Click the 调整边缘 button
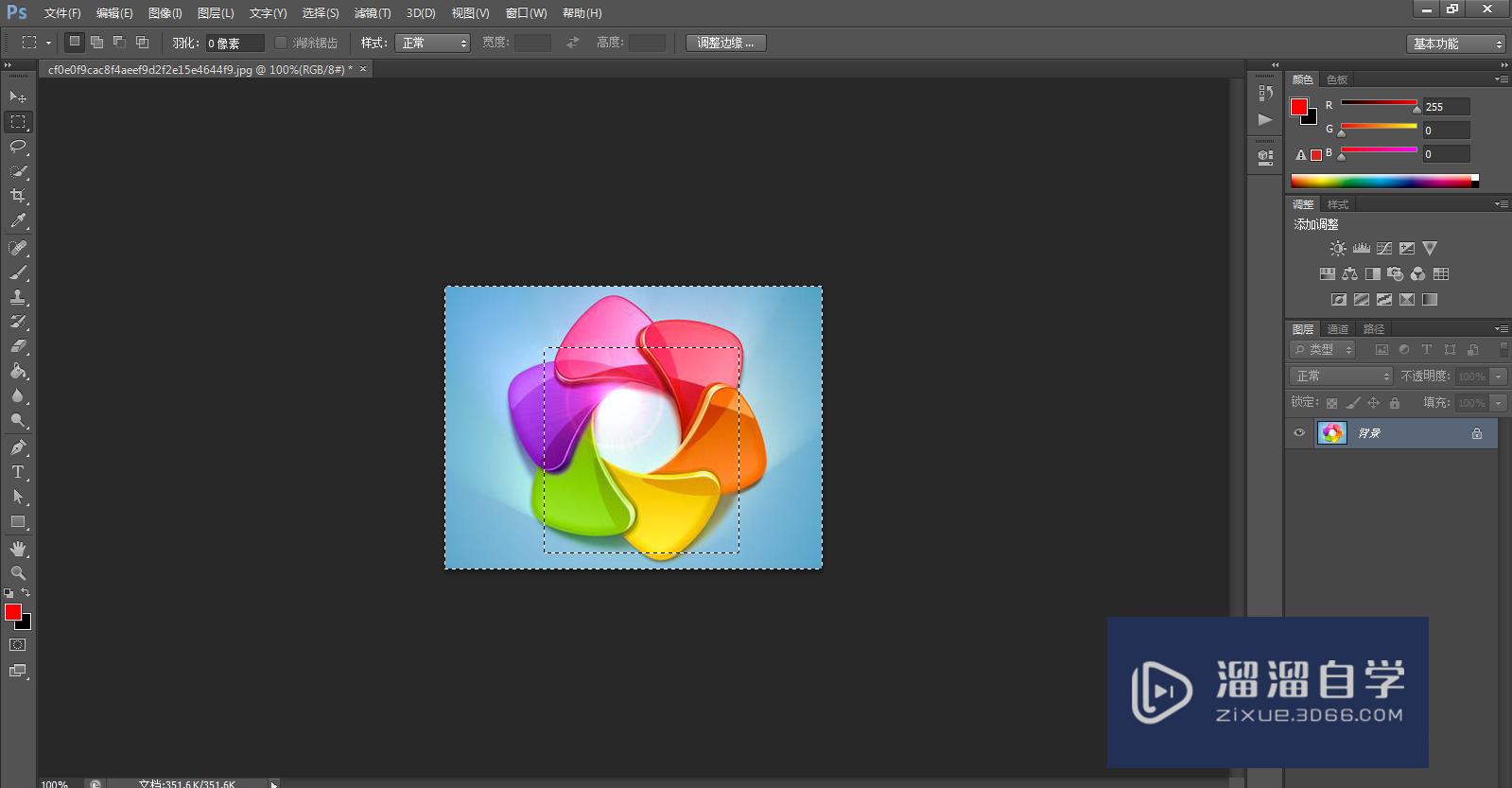1512x788 pixels. pos(725,43)
